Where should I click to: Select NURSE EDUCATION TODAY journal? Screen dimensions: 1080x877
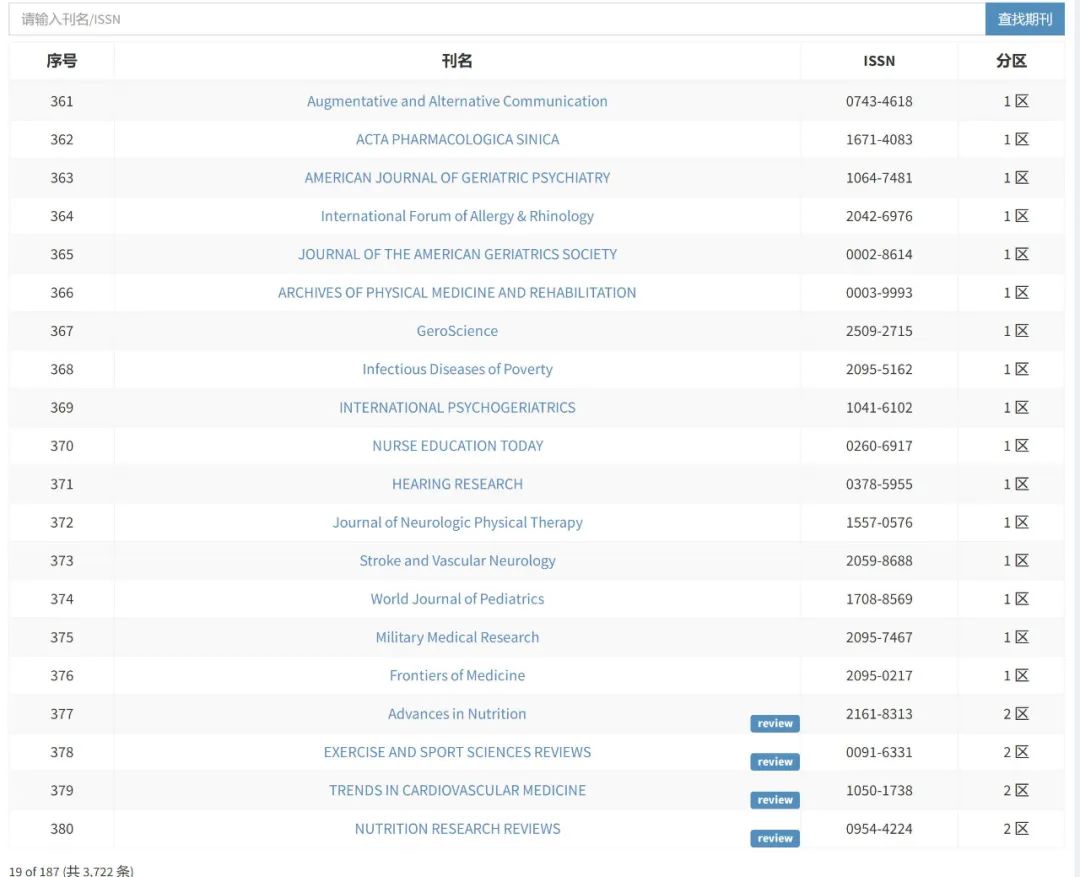point(457,446)
